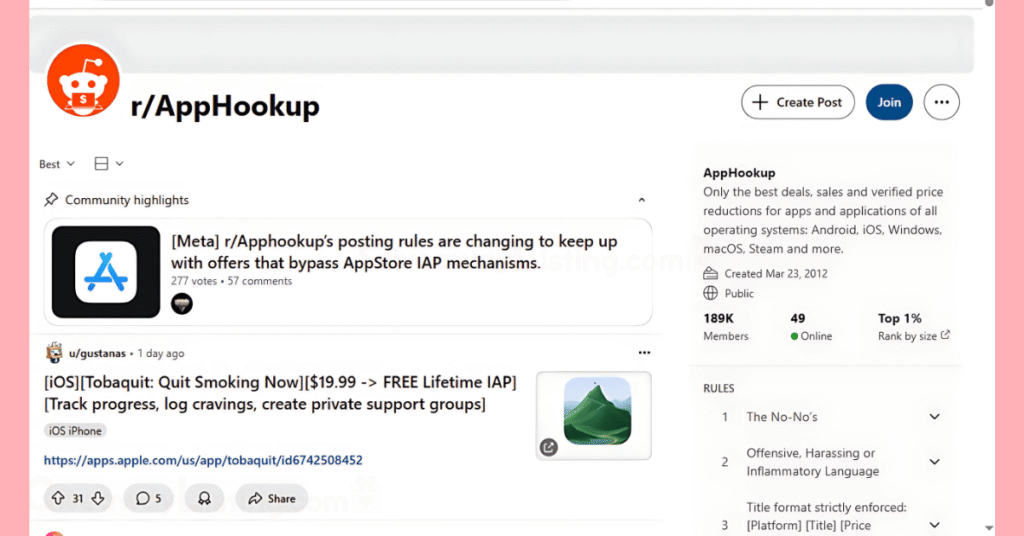1024x536 pixels.
Task: Open the Rank by size link
Action: tap(914, 336)
